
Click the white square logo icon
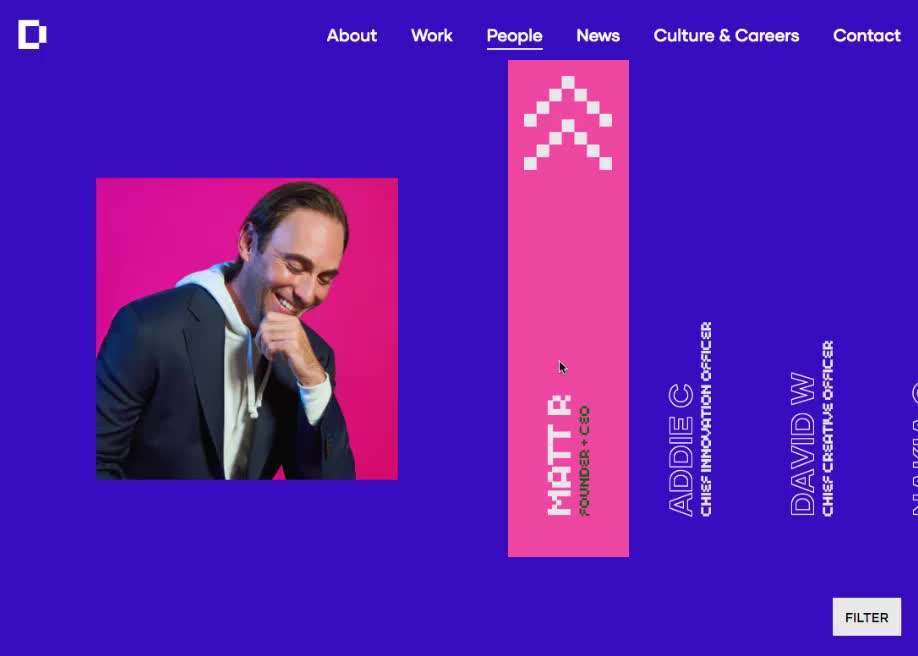point(32,35)
